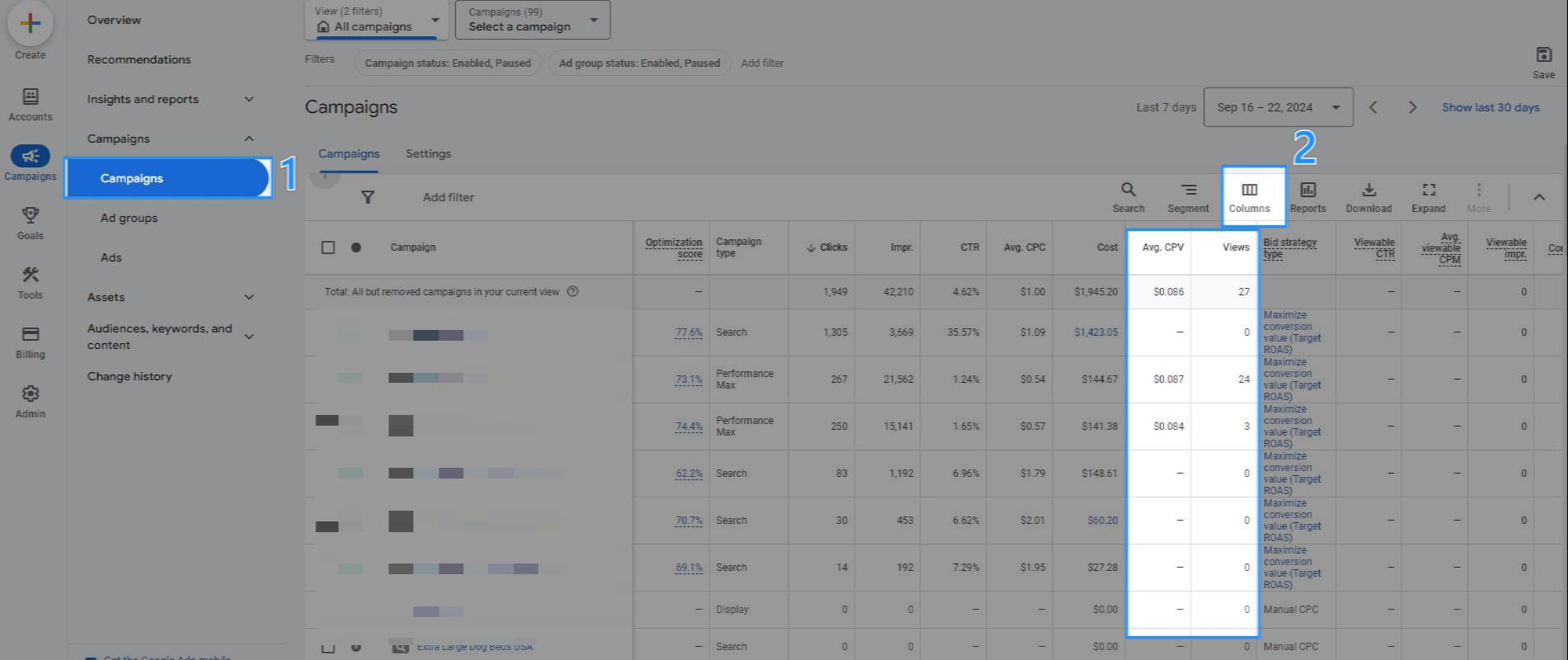
Task: Open Recommendations page
Action: [138, 59]
